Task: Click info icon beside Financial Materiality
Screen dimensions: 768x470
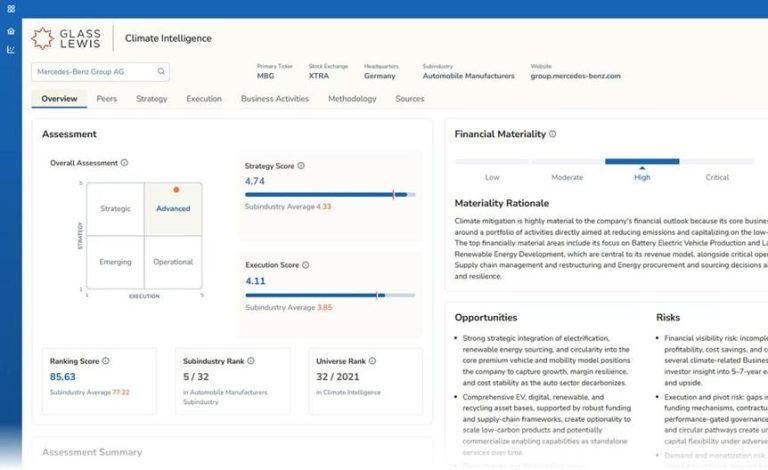Action: 552,134
